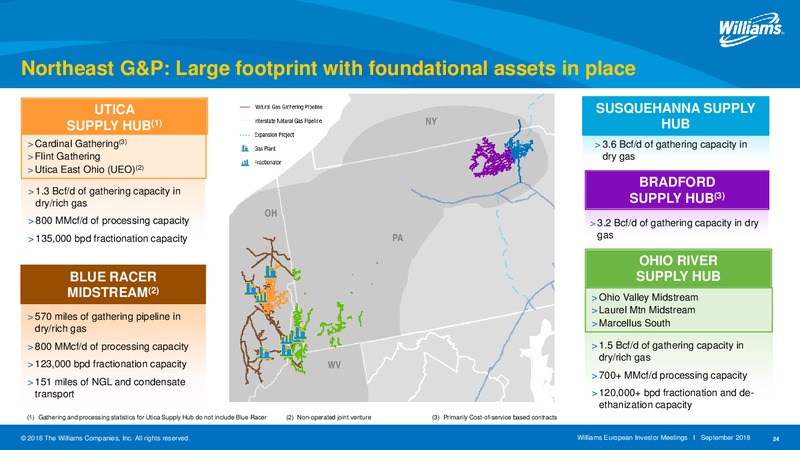Select the 'Flint Gathering' bullet
Image resolution: width=800 pixels, height=450 pixels.
(x=64, y=157)
